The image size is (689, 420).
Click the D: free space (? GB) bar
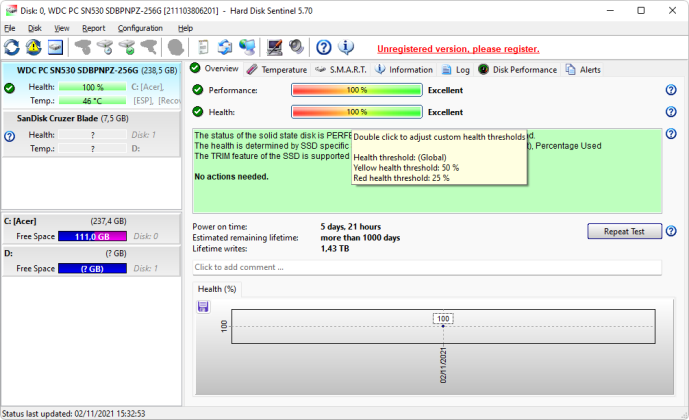92,268
